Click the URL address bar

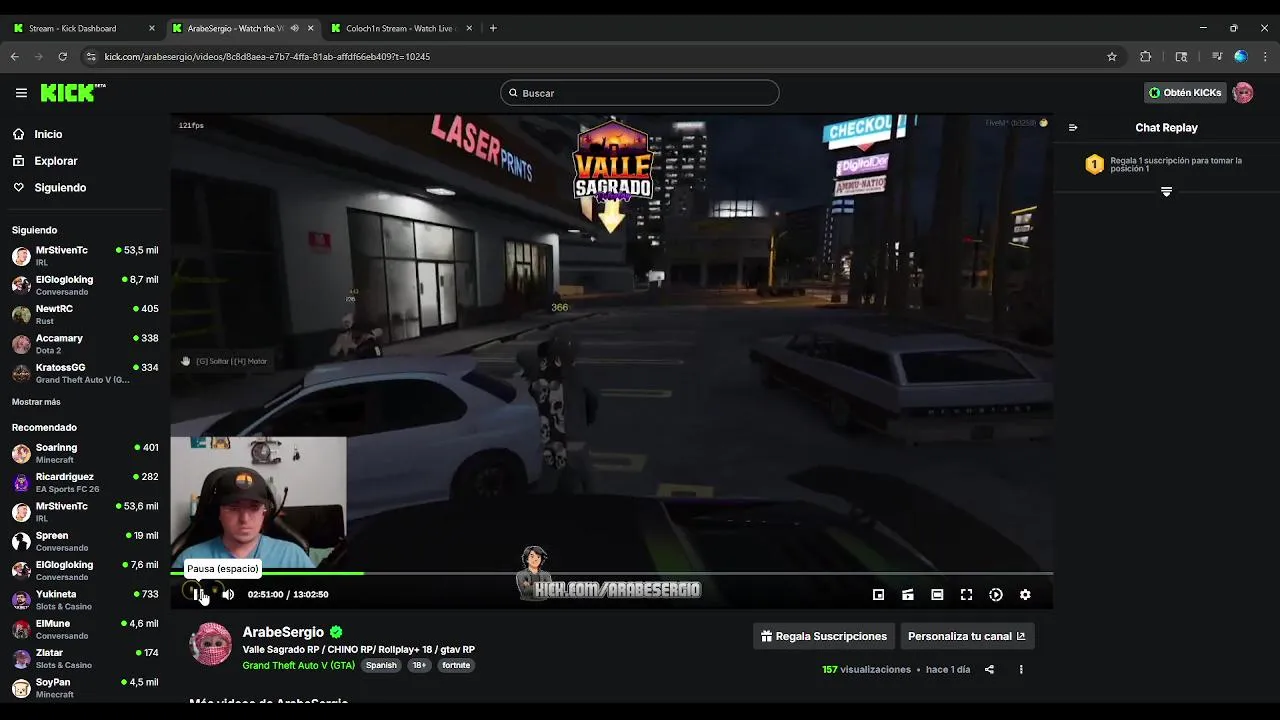(600, 57)
